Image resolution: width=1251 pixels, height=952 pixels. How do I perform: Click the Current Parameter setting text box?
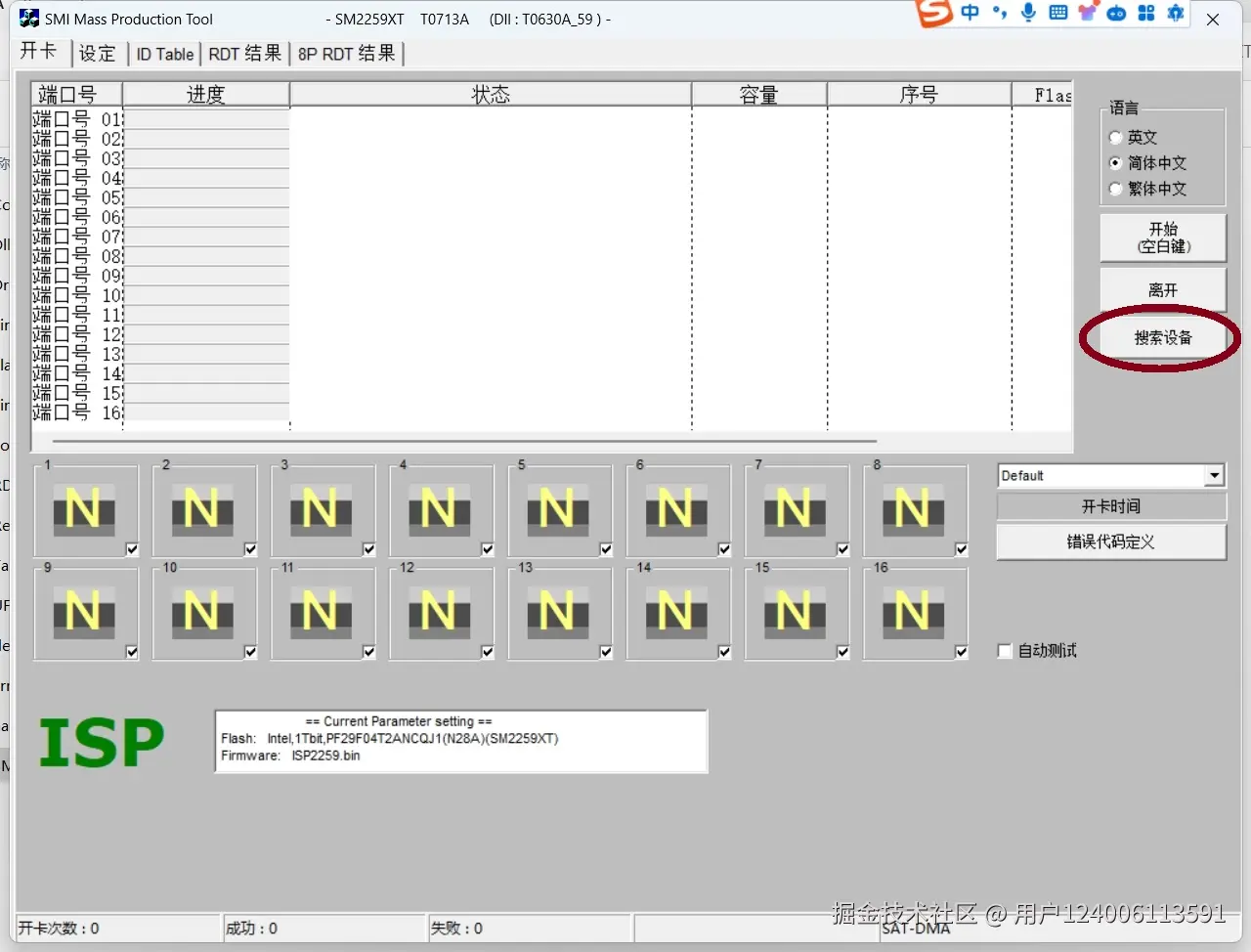click(x=461, y=741)
